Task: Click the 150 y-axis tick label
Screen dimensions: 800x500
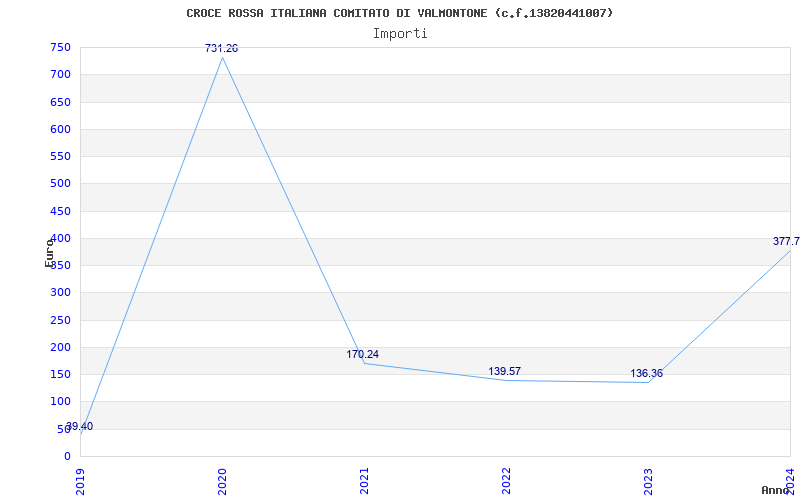Action: click(60, 374)
